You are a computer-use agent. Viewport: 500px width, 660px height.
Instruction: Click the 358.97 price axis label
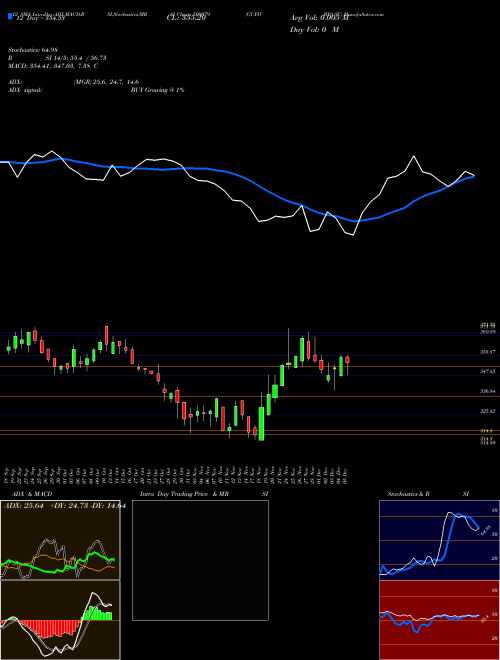pyautogui.click(x=488, y=351)
